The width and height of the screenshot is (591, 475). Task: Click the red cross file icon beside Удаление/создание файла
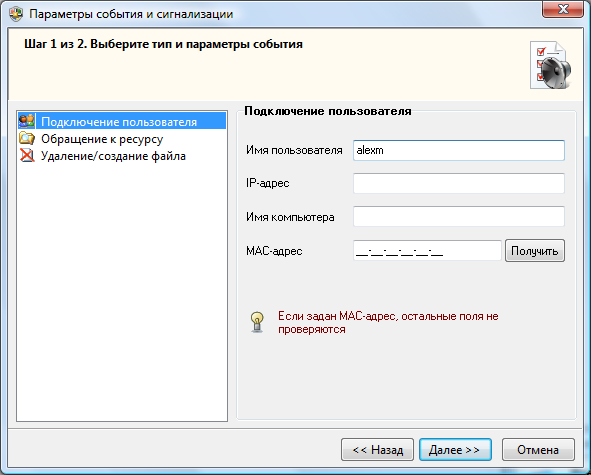coord(27,156)
